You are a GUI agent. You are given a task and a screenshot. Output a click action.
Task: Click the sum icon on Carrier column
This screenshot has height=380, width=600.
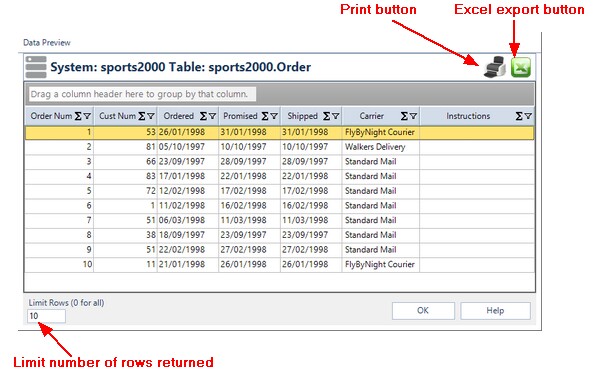click(x=404, y=116)
